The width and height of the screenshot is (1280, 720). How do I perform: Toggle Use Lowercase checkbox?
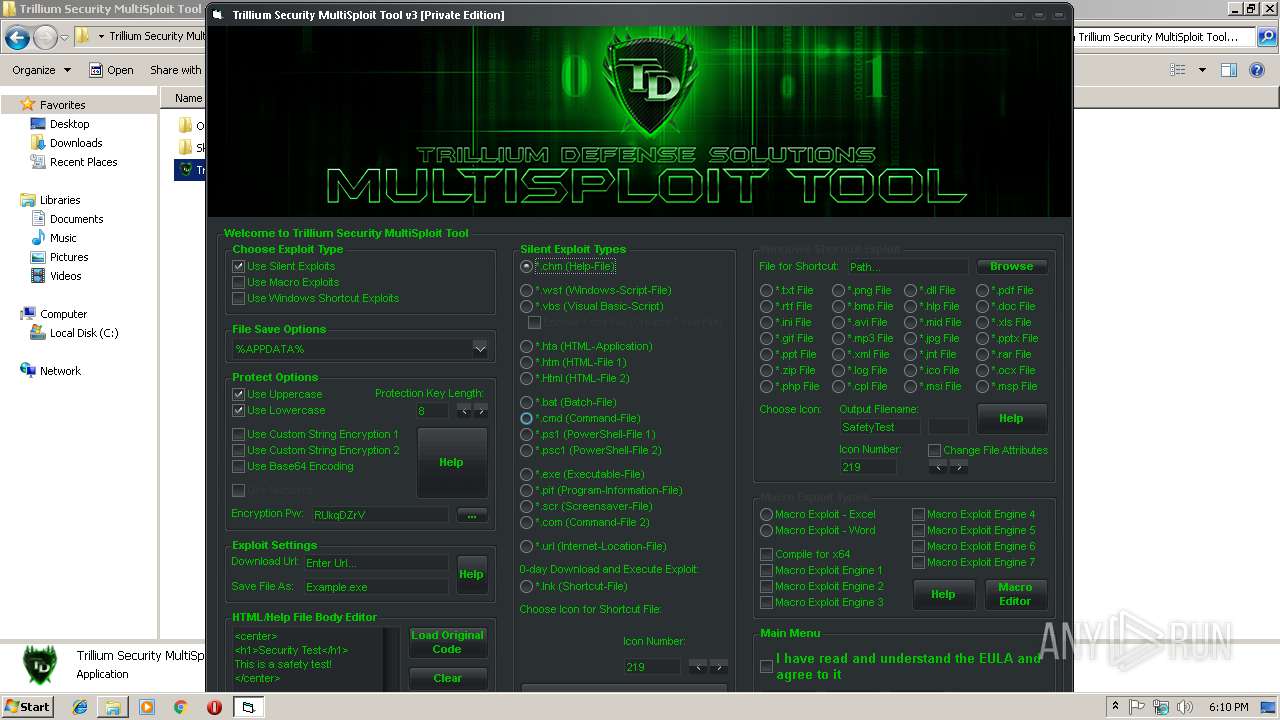pos(238,410)
